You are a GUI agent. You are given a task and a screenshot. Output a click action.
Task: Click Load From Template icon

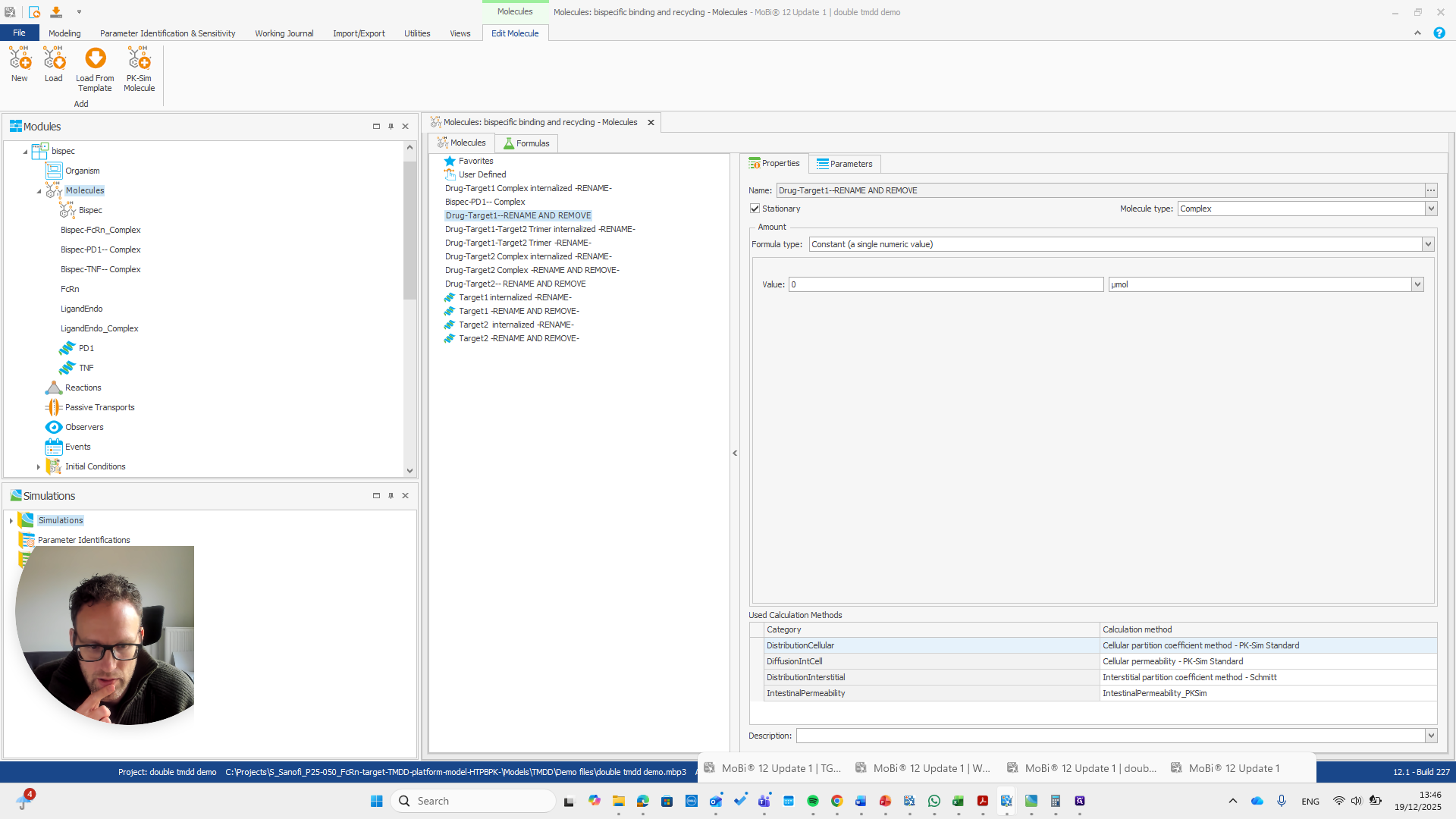[96, 58]
